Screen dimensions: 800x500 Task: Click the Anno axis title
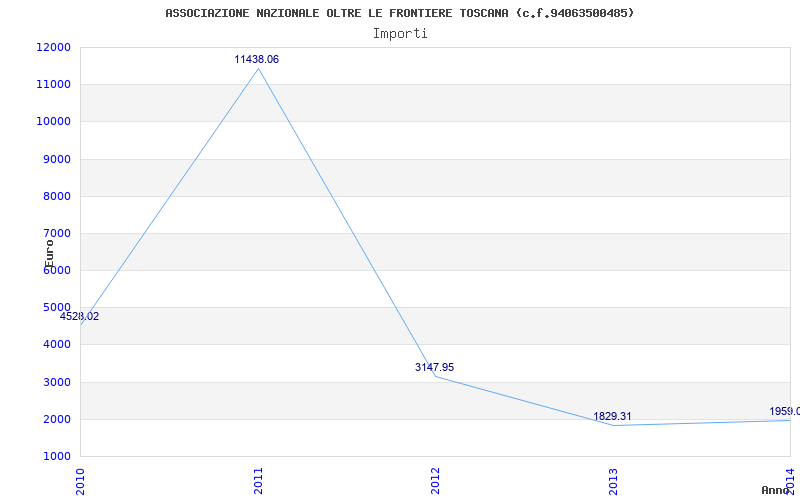pos(775,490)
